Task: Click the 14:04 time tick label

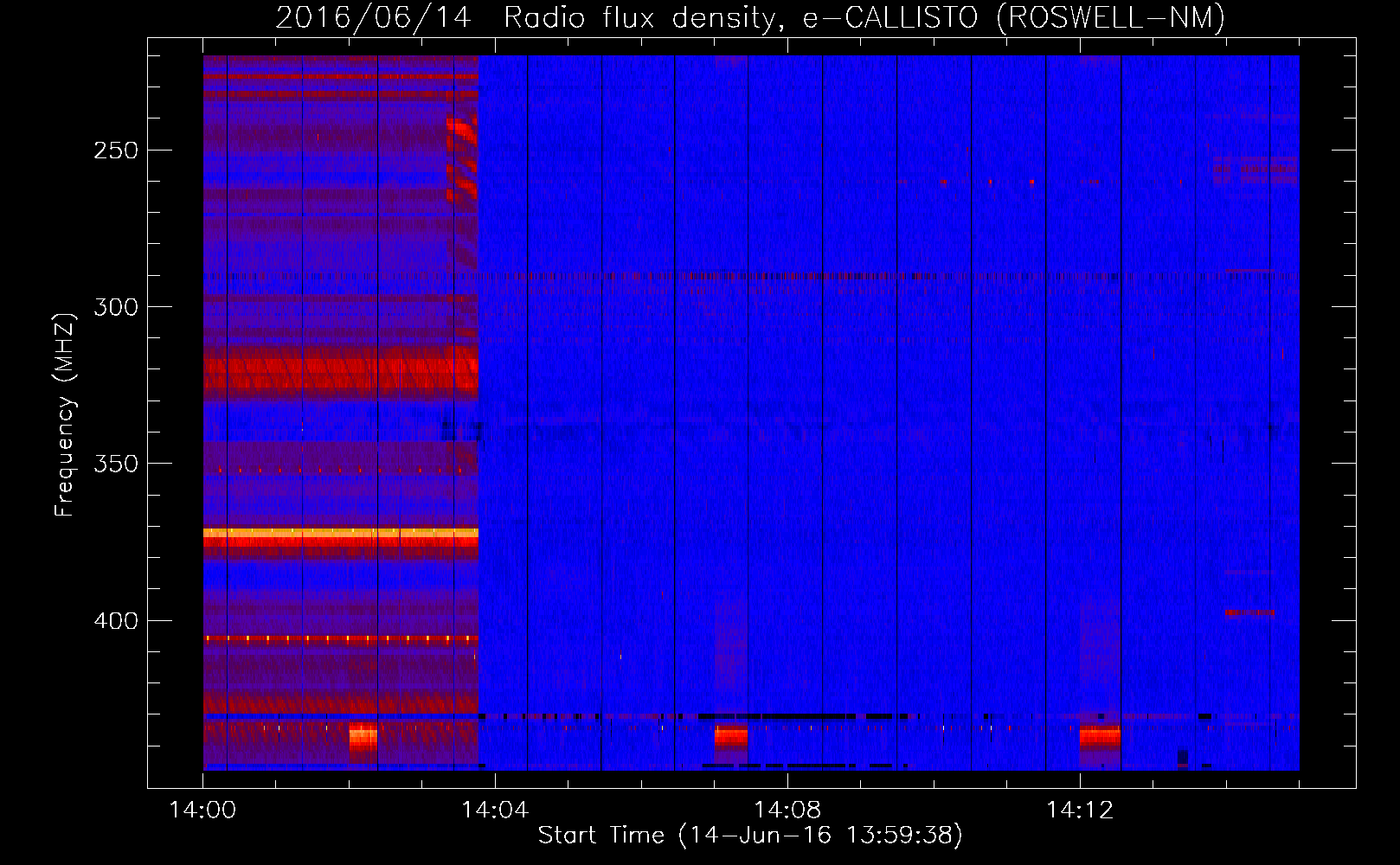Action: tap(495, 811)
